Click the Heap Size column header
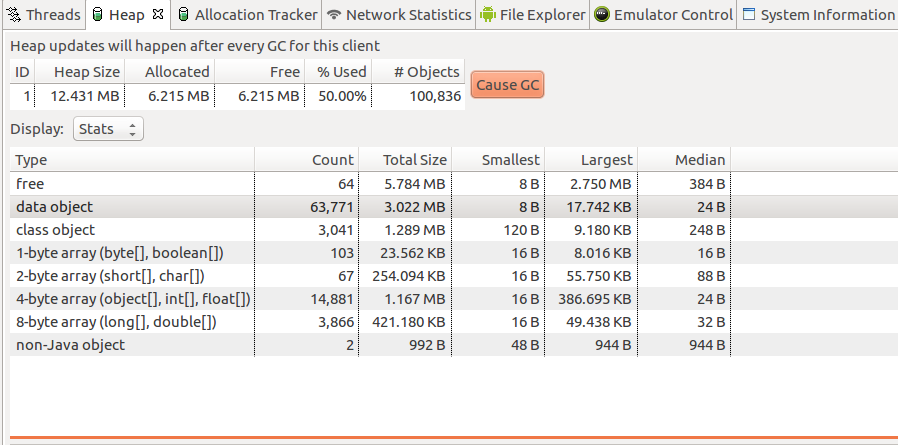The height and width of the screenshot is (445, 898). [80, 72]
